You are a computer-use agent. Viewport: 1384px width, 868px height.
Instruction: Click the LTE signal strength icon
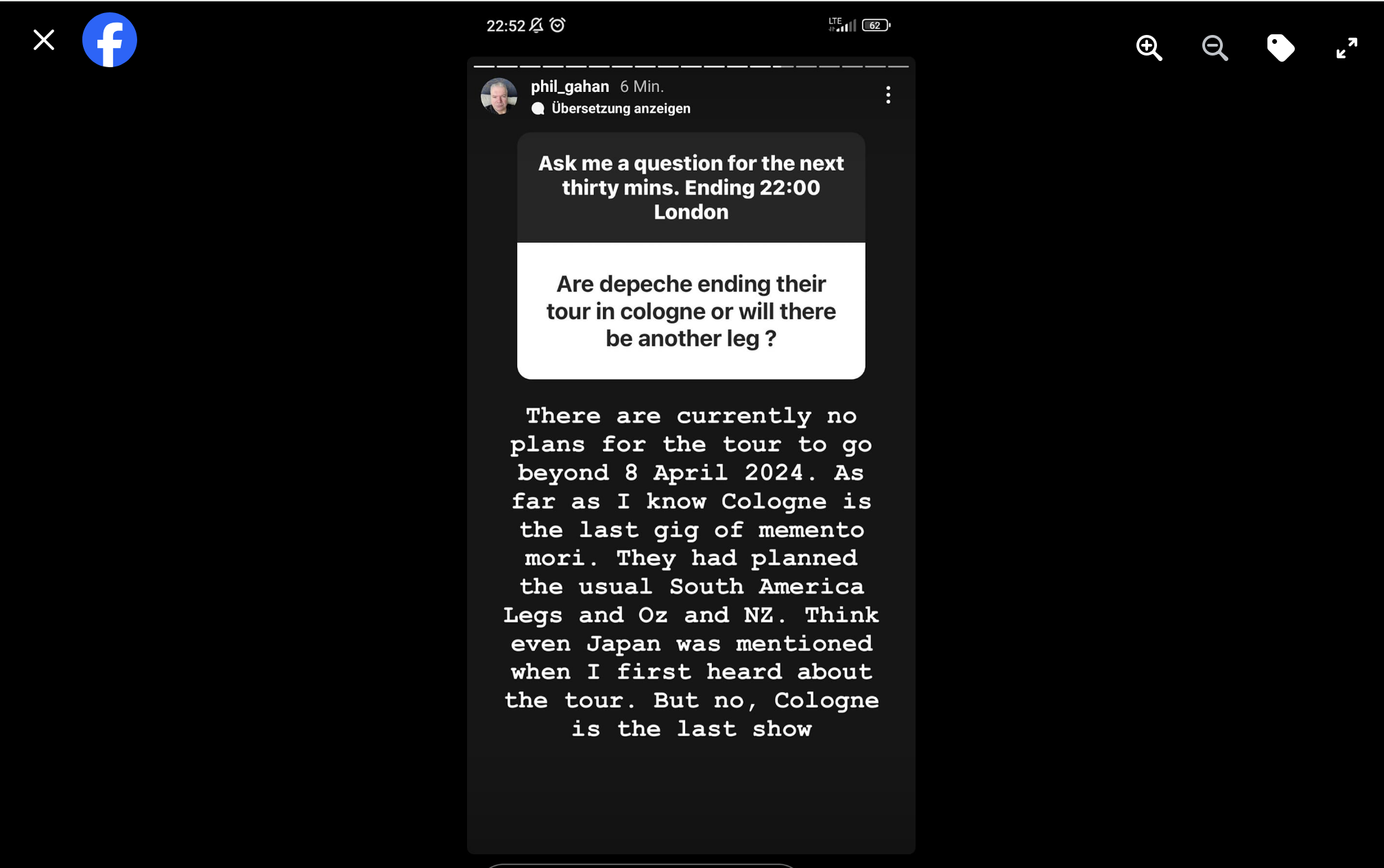pyautogui.click(x=842, y=25)
